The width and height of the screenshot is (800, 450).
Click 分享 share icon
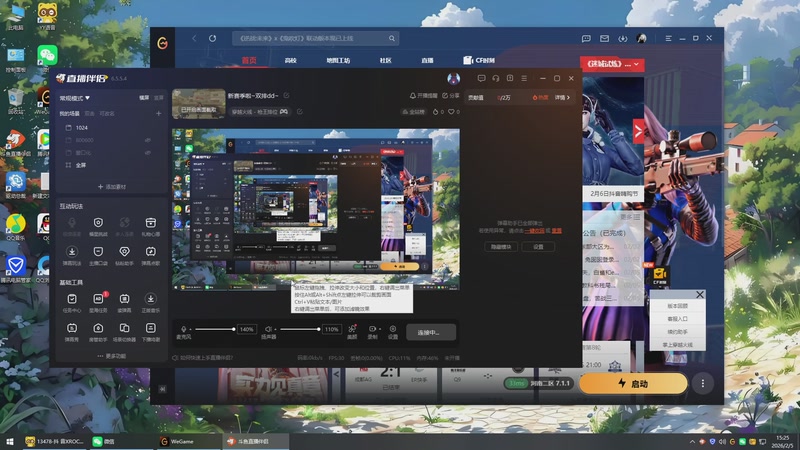tap(451, 95)
